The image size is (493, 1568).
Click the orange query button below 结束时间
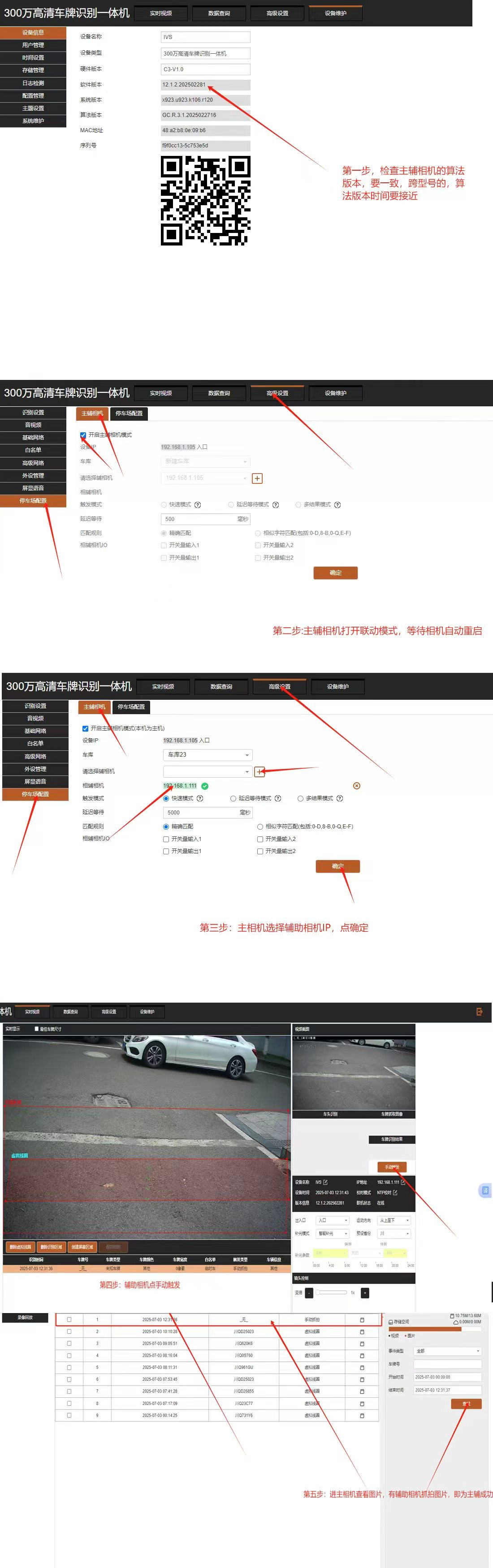pyautogui.click(x=466, y=1404)
